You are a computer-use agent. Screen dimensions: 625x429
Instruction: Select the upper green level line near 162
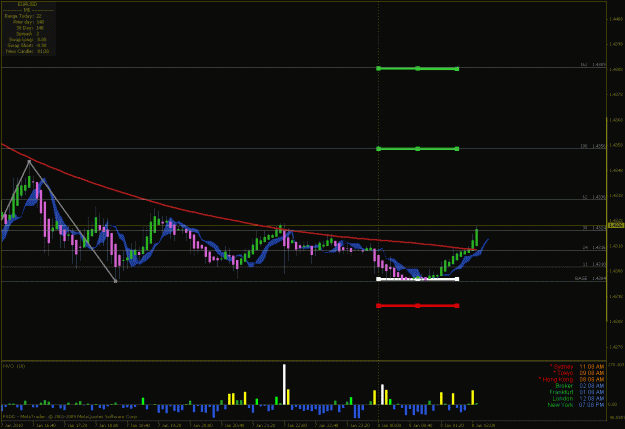pos(418,69)
